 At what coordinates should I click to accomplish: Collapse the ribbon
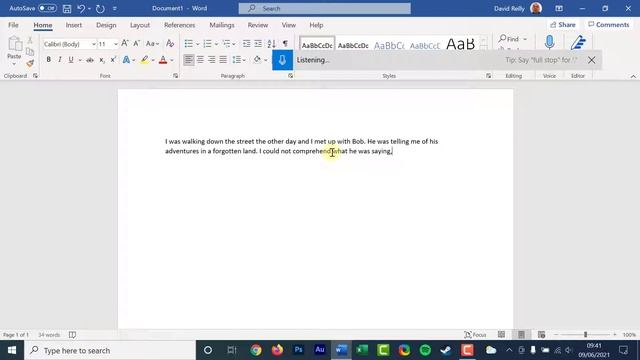click(x=633, y=76)
